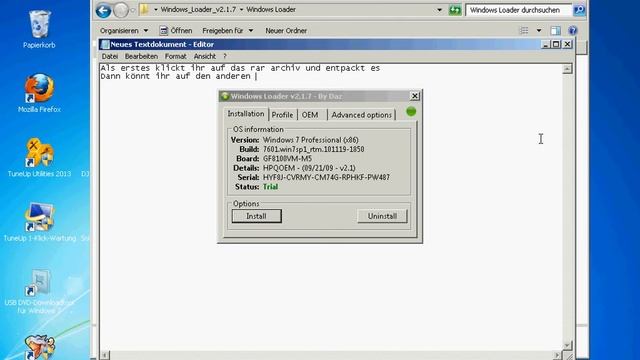Open the TuneUp Utilities 2013 shortcut
640x360 pixels.
click(x=39, y=158)
